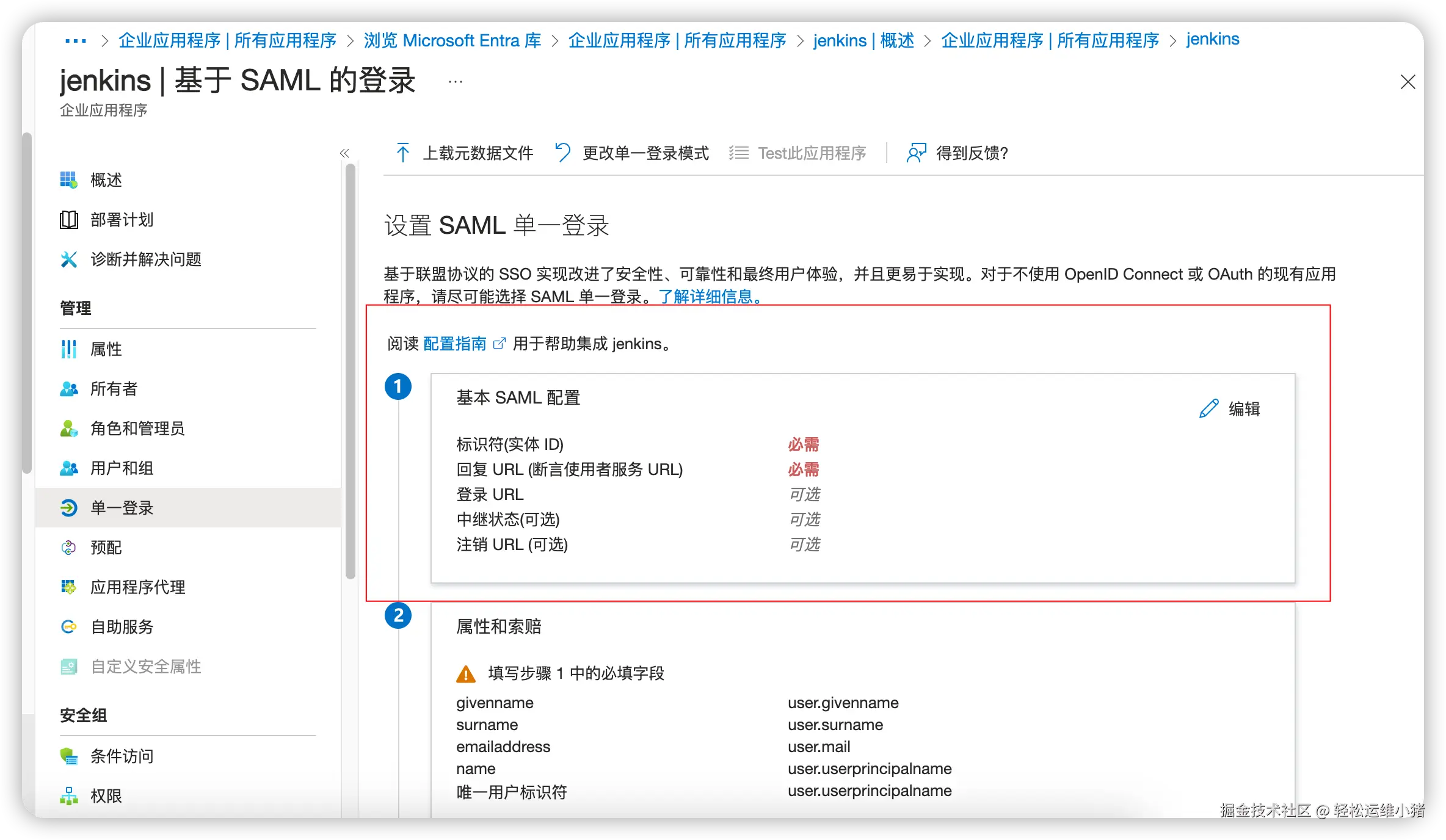Open 用户和组 in the left menu
Viewport: 1446px width, 840px height.
click(122, 468)
